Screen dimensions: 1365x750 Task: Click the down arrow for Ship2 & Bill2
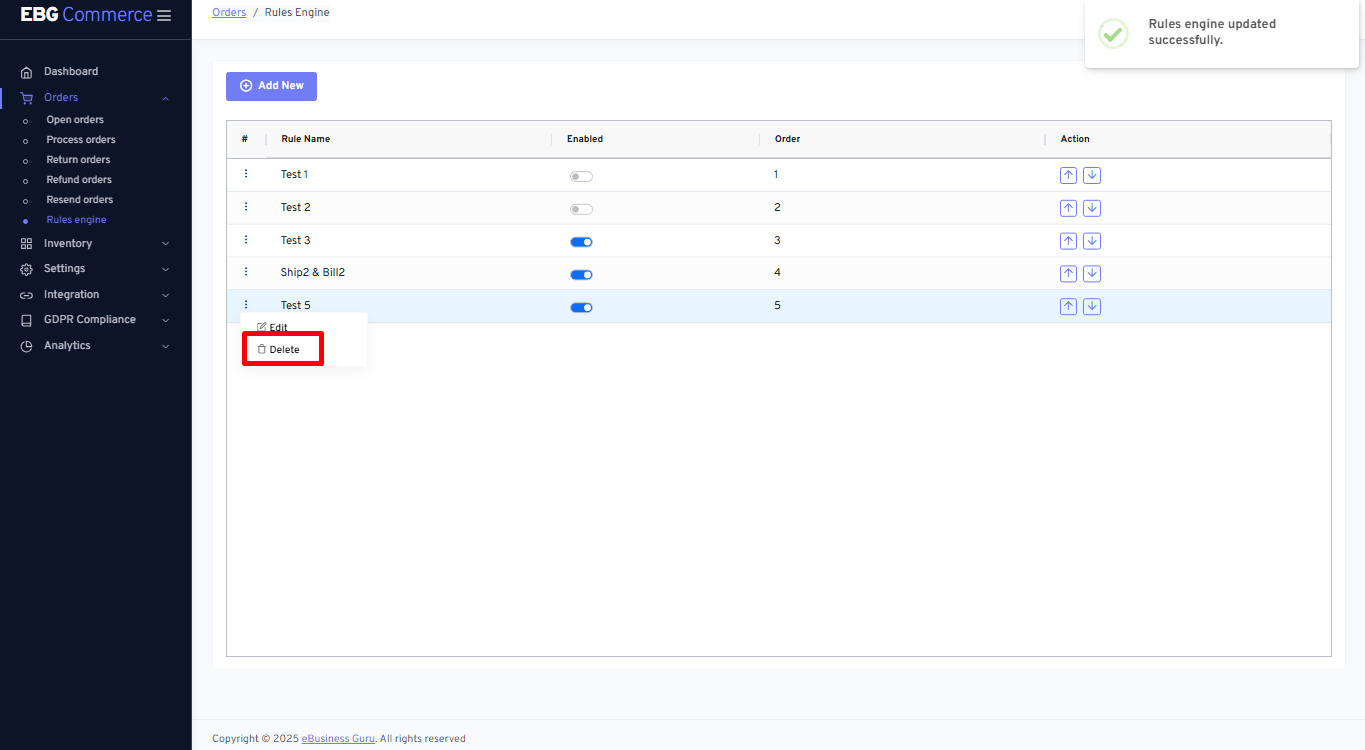(1092, 274)
